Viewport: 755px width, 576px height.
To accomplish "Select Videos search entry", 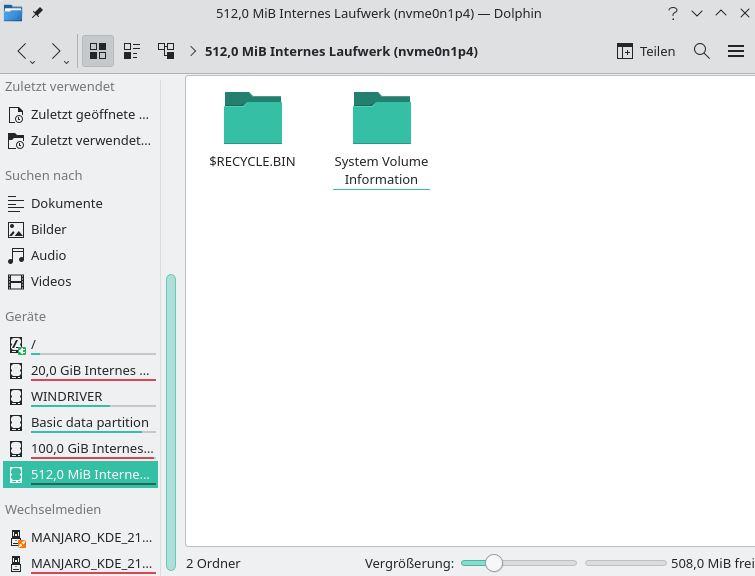I will [51, 281].
